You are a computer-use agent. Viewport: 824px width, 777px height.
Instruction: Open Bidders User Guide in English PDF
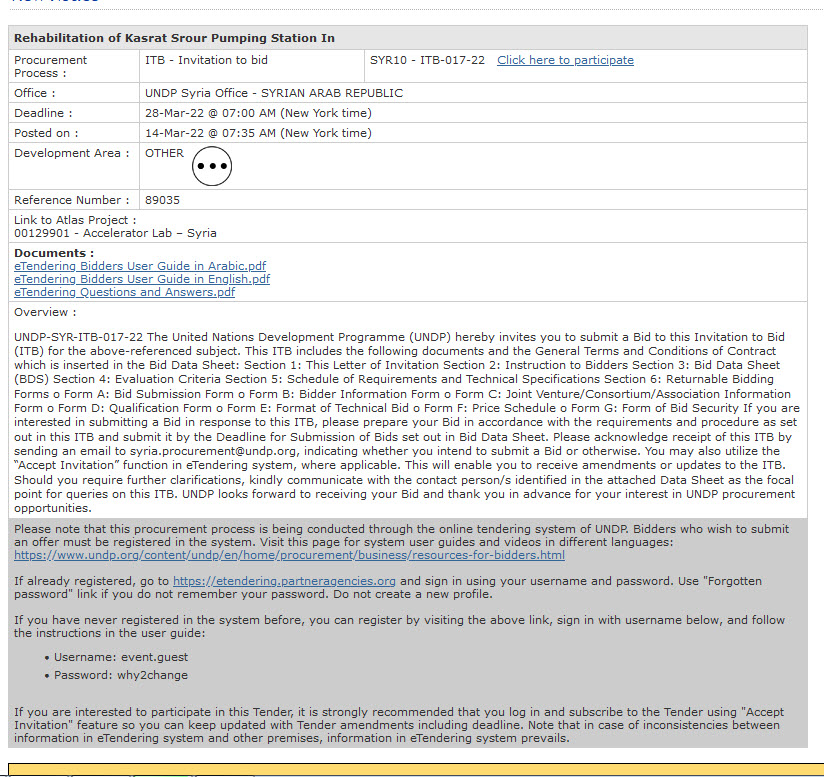142,279
